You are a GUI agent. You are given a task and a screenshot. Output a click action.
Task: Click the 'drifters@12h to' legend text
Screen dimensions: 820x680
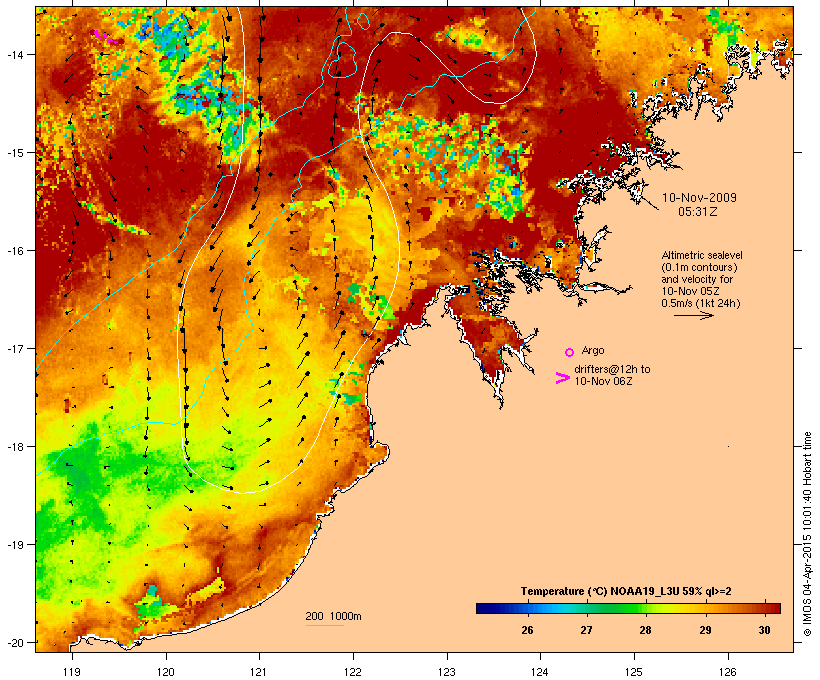(612, 369)
